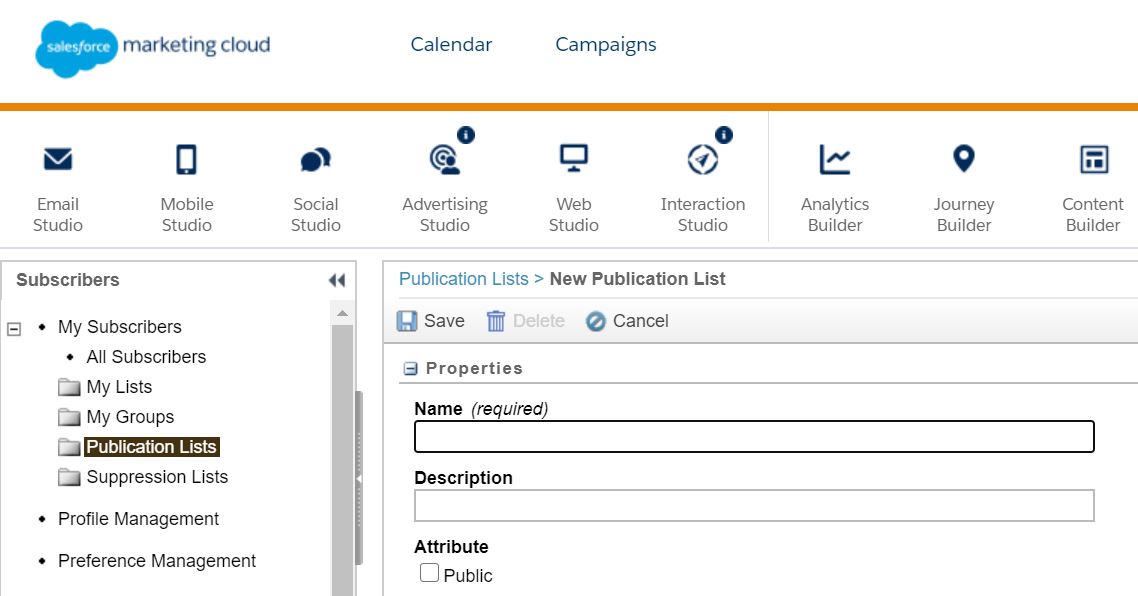Image resolution: width=1138 pixels, height=596 pixels.
Task: Click the Delete button label
Action: point(539,321)
